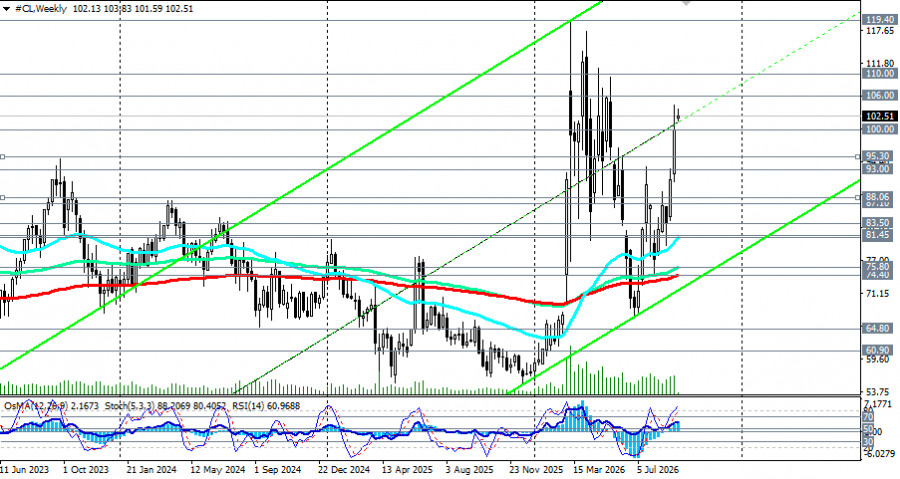
Task: Click the 11 Jun 2023 date label
Action: (24, 470)
